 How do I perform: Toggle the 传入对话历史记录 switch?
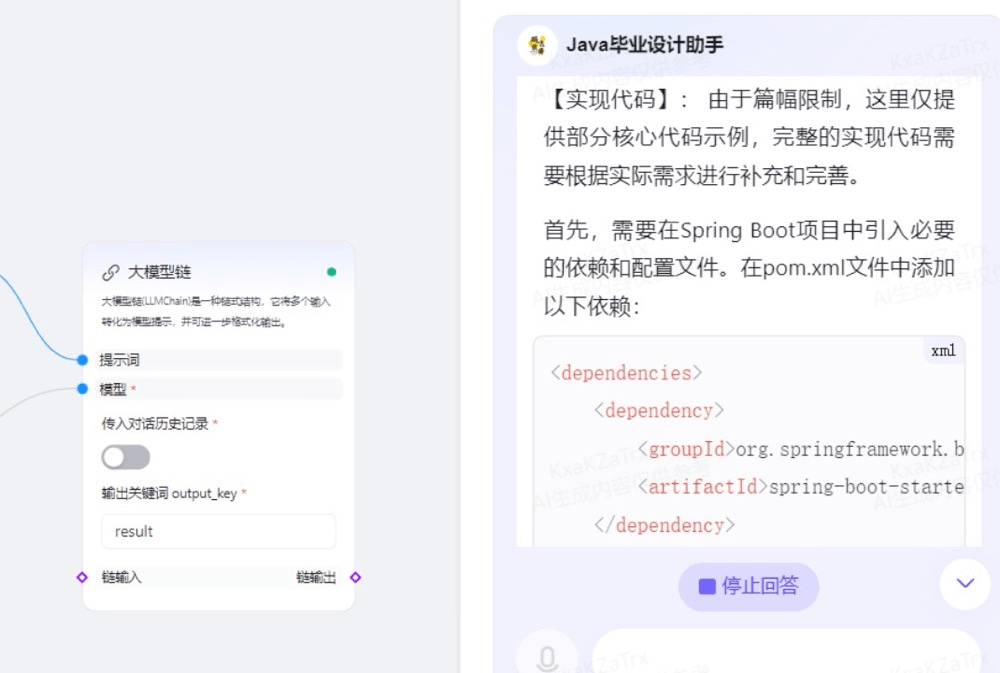click(126, 457)
